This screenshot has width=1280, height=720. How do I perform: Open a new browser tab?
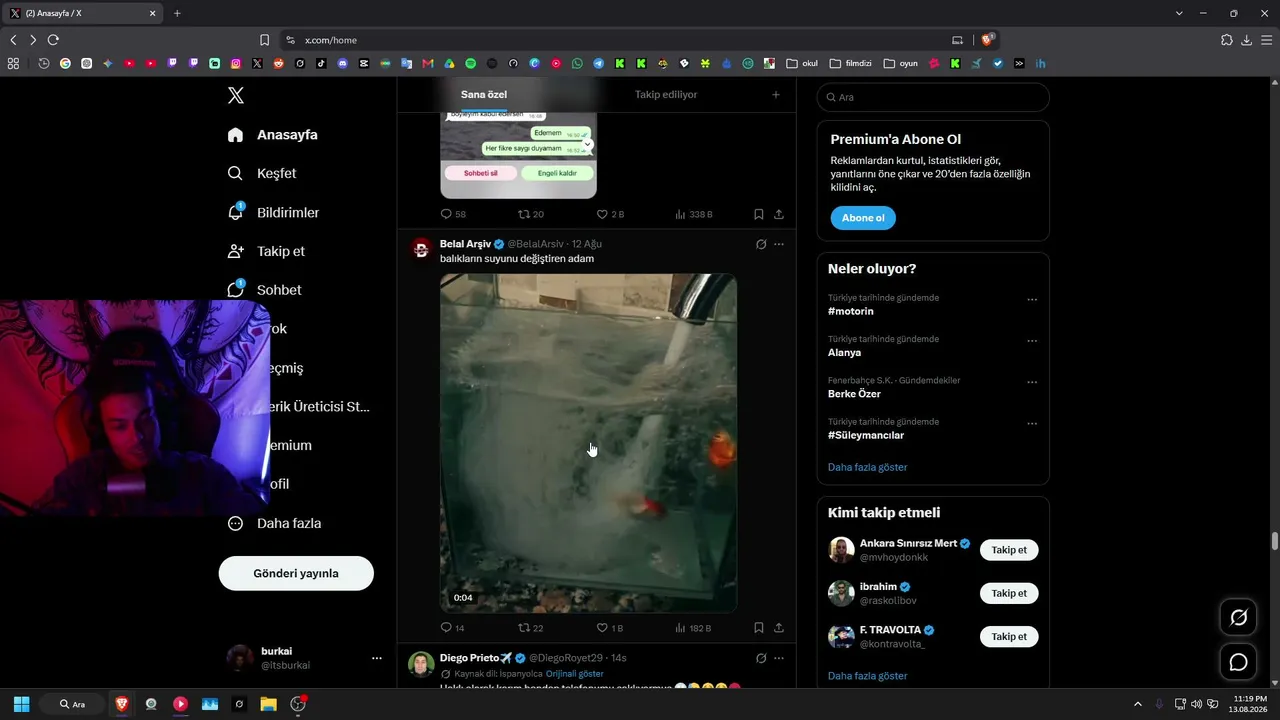[x=177, y=13]
